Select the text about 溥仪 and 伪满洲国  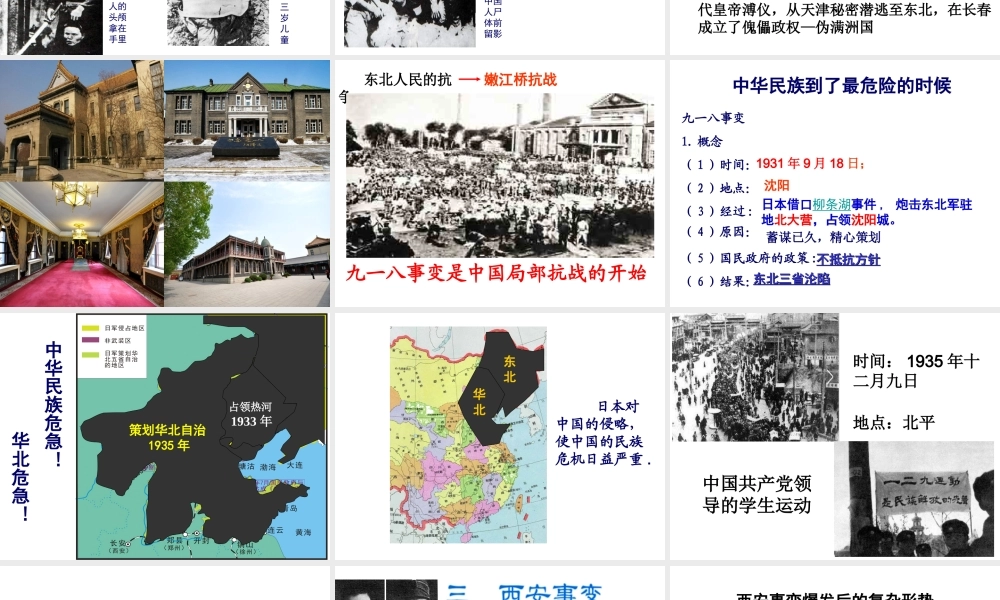(844, 18)
